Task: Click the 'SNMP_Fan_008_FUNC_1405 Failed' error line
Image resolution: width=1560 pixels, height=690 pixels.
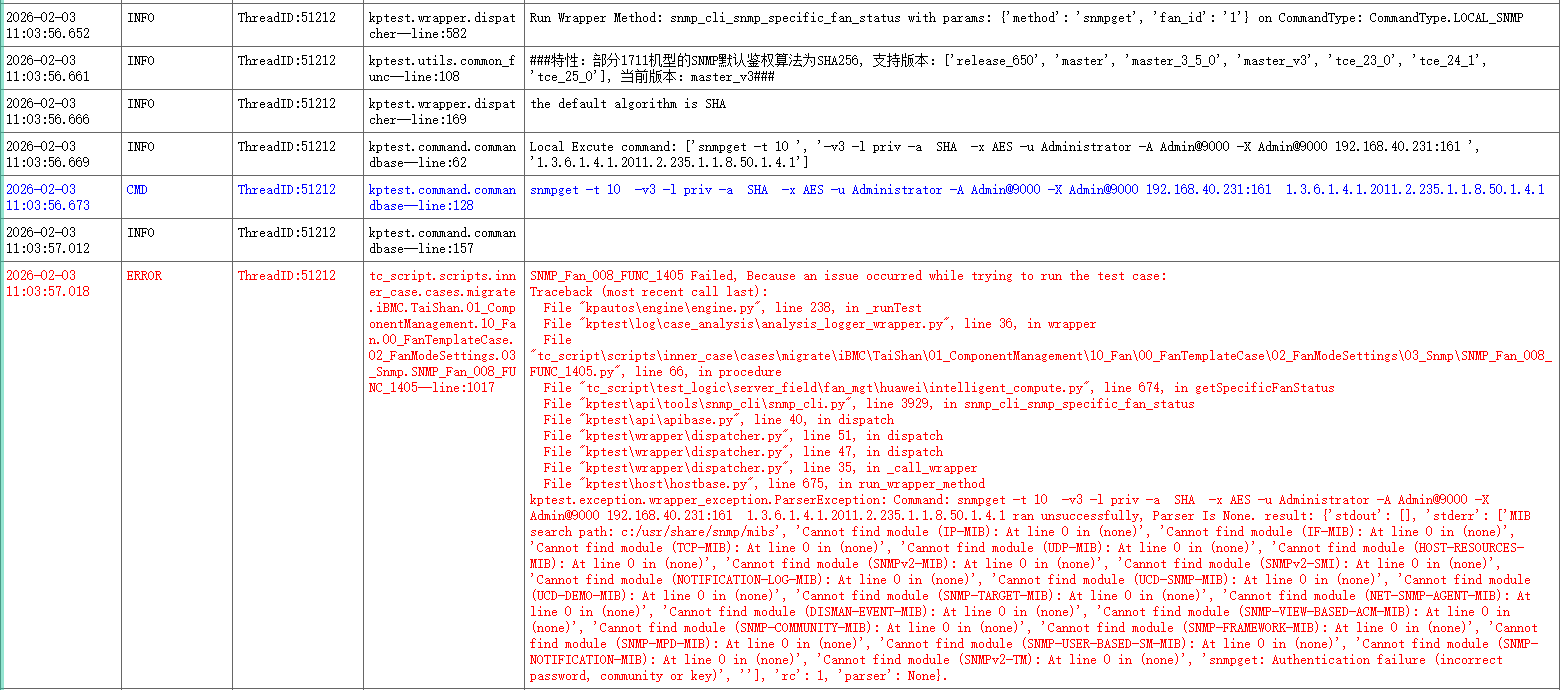Action: (848, 276)
